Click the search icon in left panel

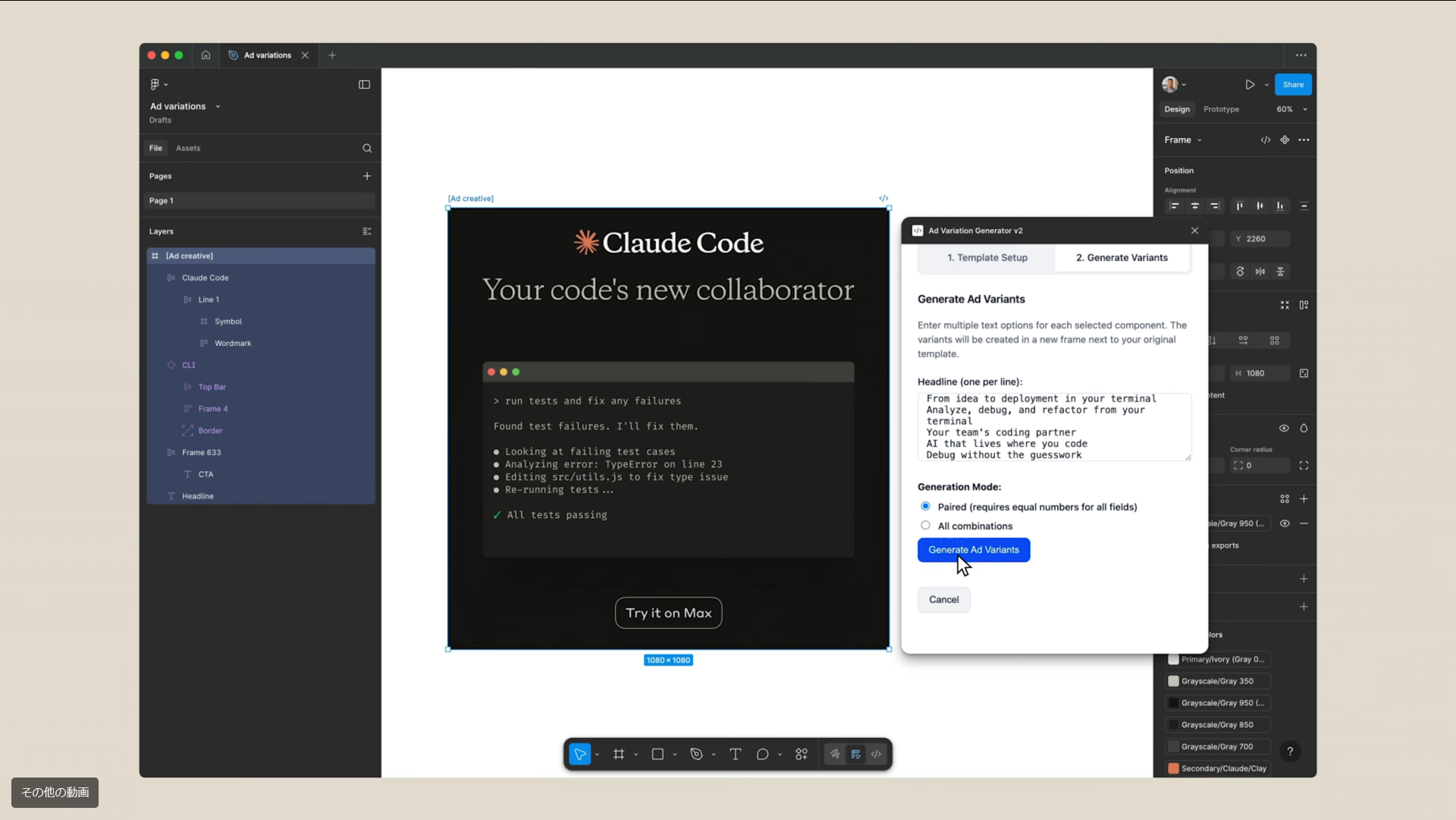(x=367, y=148)
